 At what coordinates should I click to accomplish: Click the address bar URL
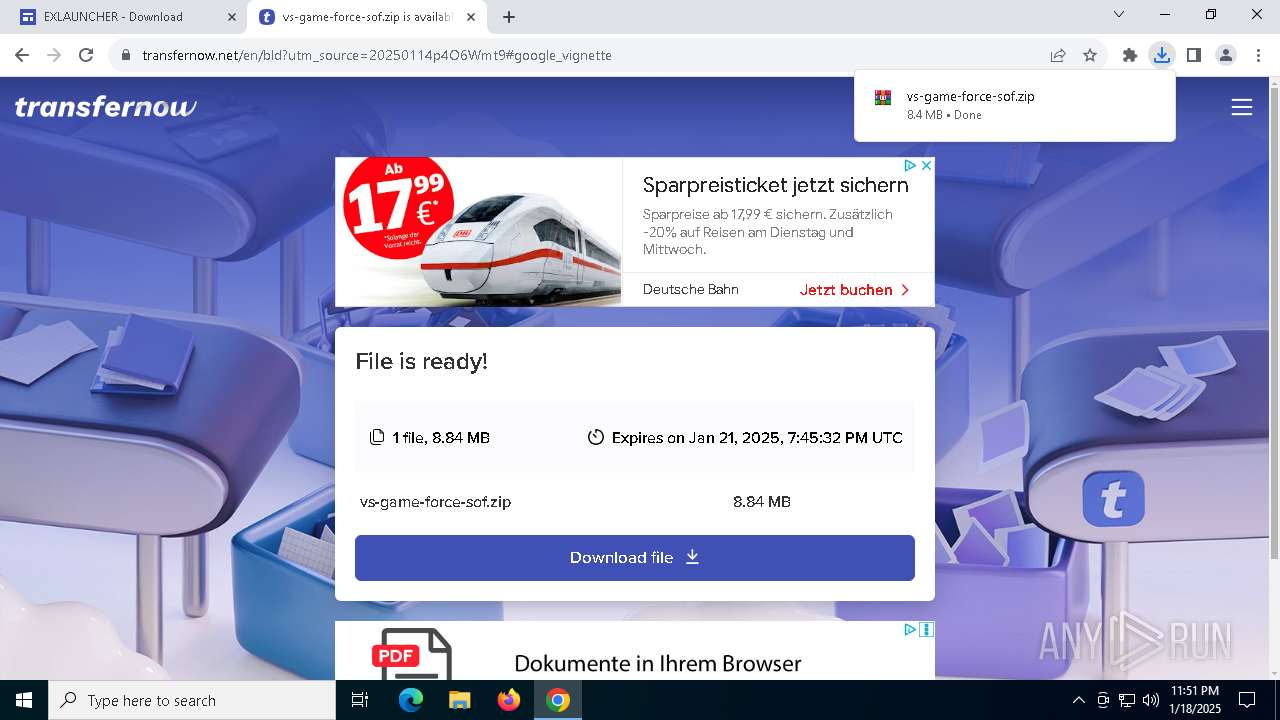coord(377,55)
